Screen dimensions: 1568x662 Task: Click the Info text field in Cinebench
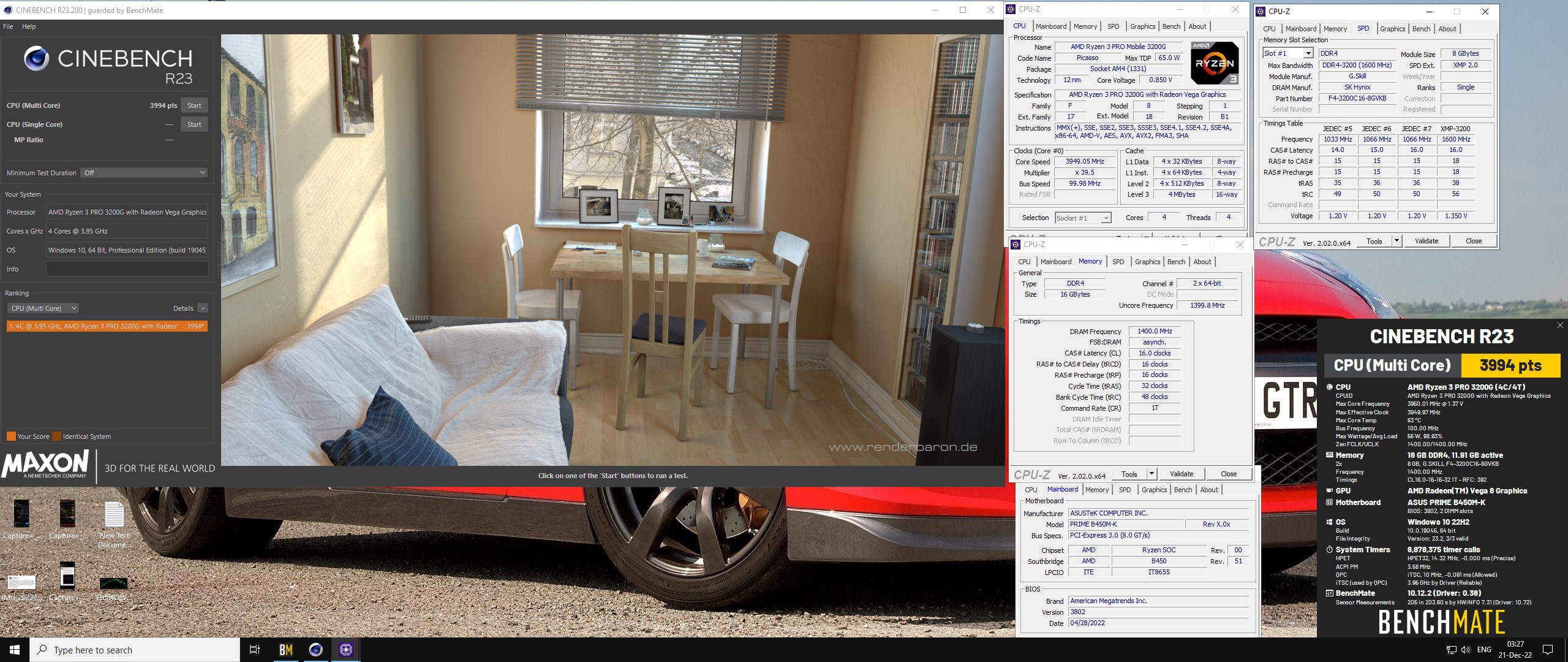pos(127,269)
